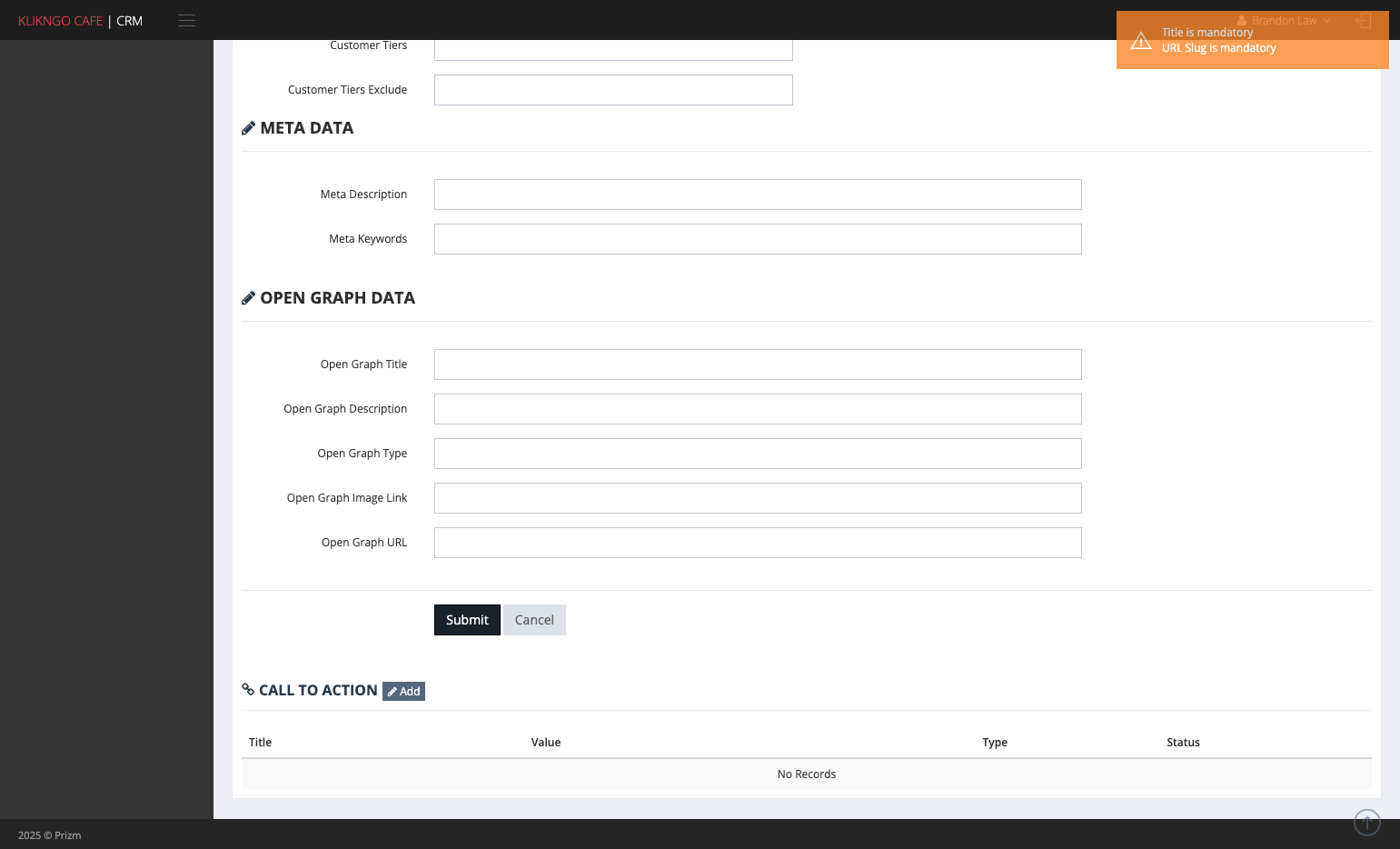Select the Open Graph URL input

[758, 543]
